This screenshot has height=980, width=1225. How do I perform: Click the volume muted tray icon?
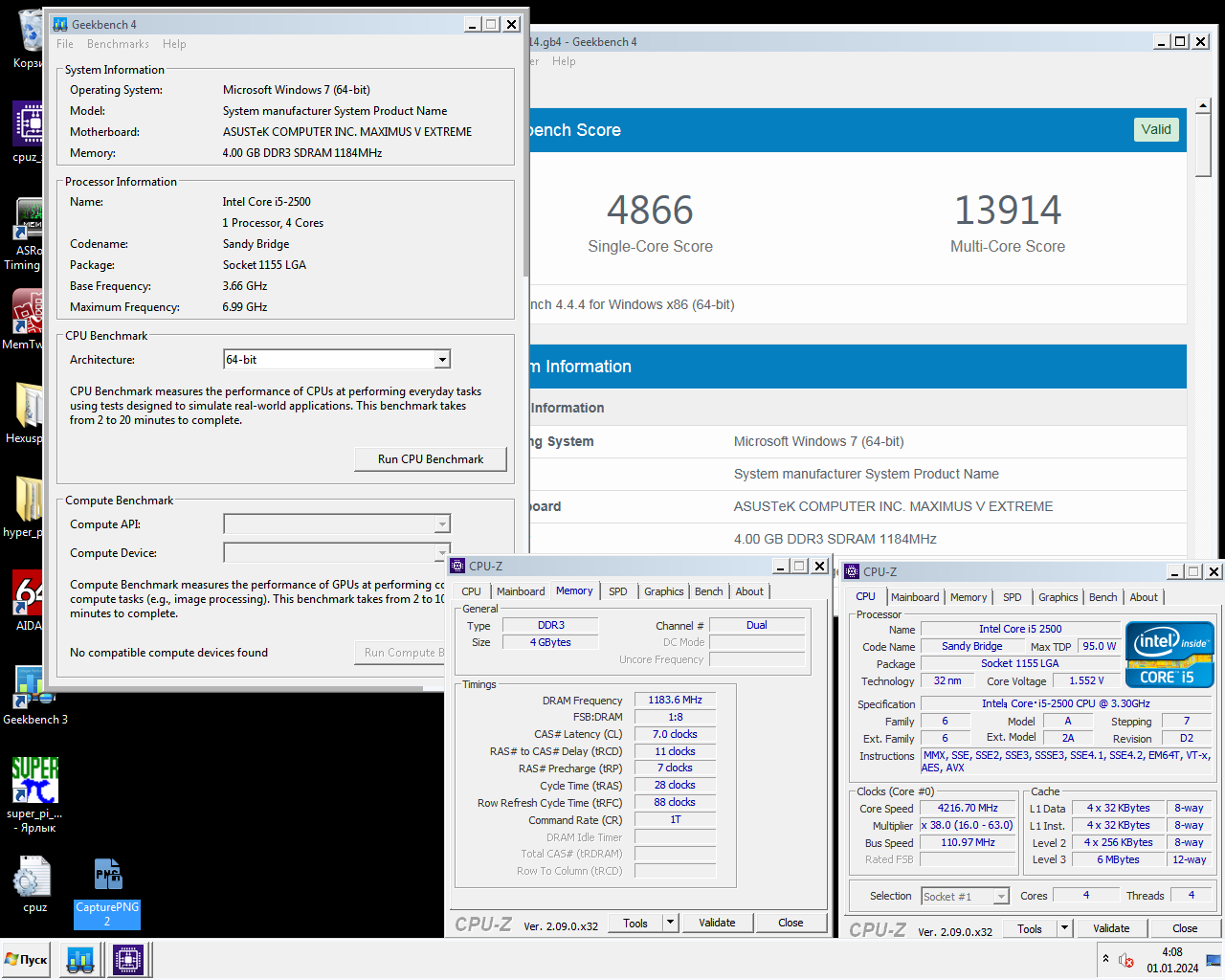pyautogui.click(x=1126, y=960)
